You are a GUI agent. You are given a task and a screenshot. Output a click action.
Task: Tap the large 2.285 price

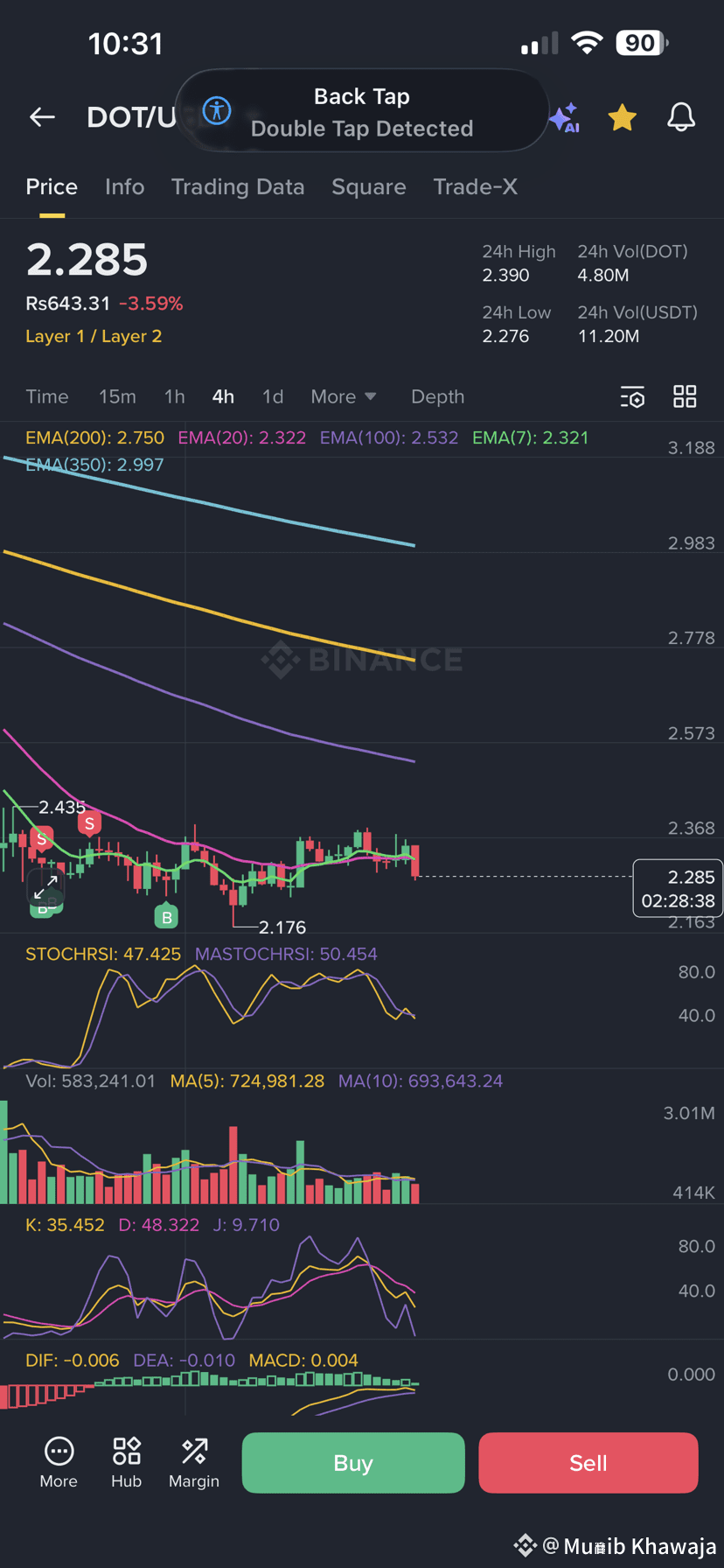tap(87, 260)
